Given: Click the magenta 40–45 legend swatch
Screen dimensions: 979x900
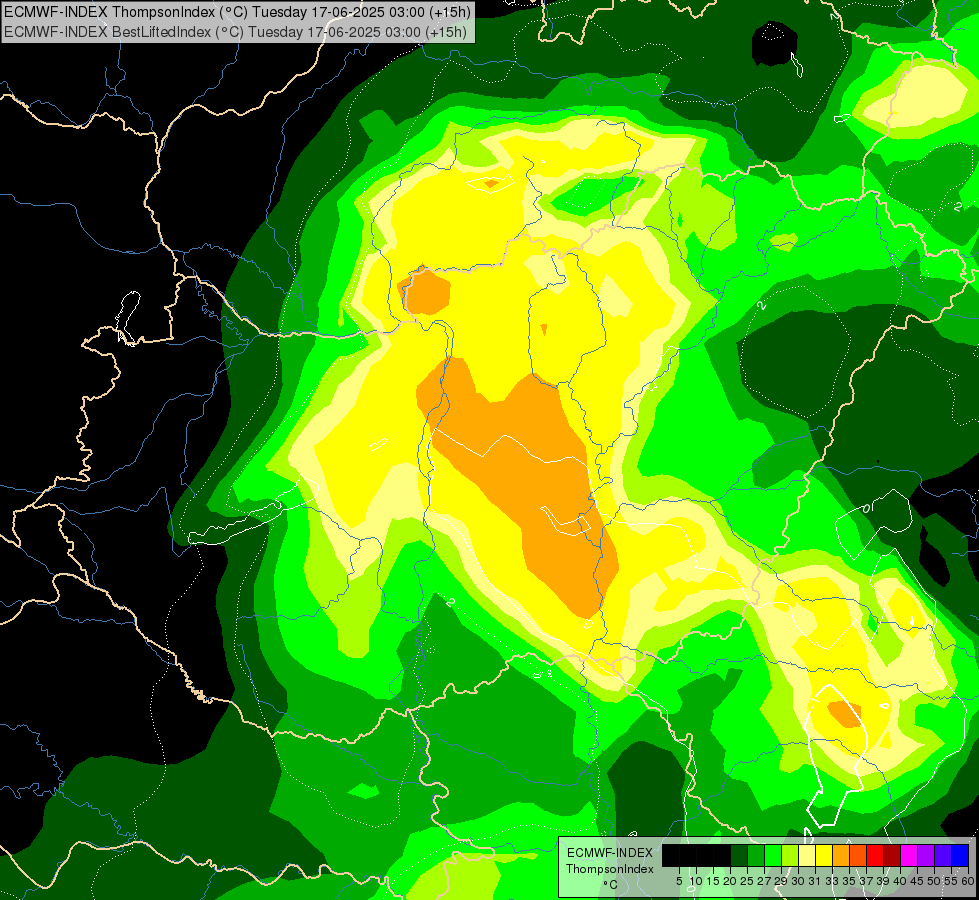Looking at the screenshot, I should click(x=909, y=855).
